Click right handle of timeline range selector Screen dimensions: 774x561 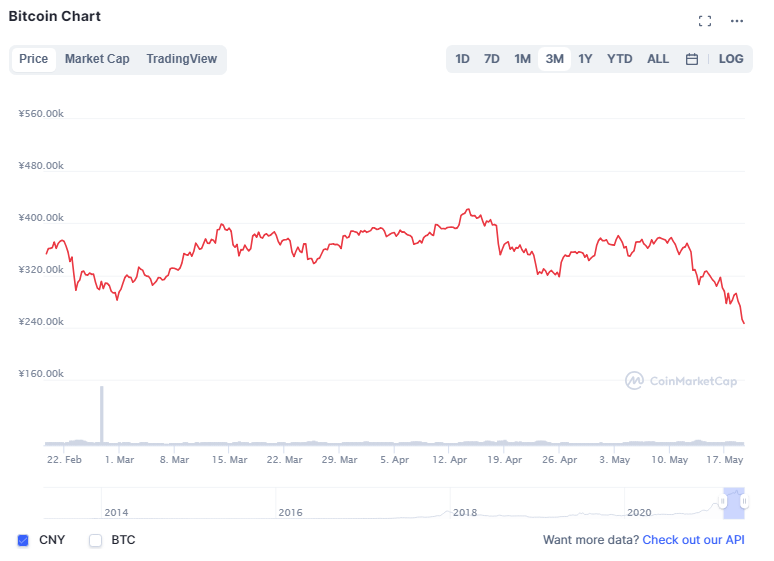pyautogui.click(x=744, y=502)
